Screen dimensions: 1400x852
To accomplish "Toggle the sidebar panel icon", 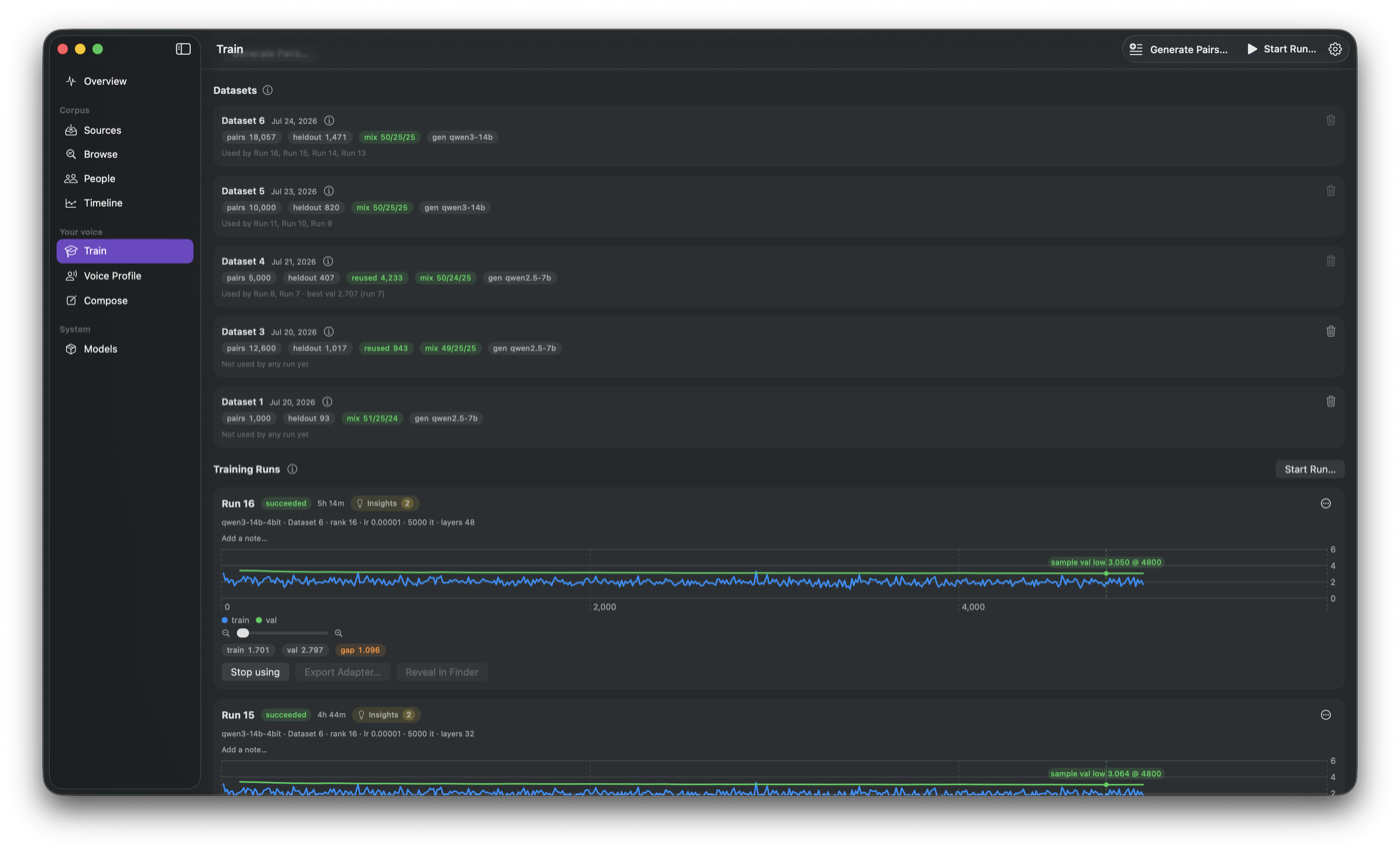I will [183, 49].
